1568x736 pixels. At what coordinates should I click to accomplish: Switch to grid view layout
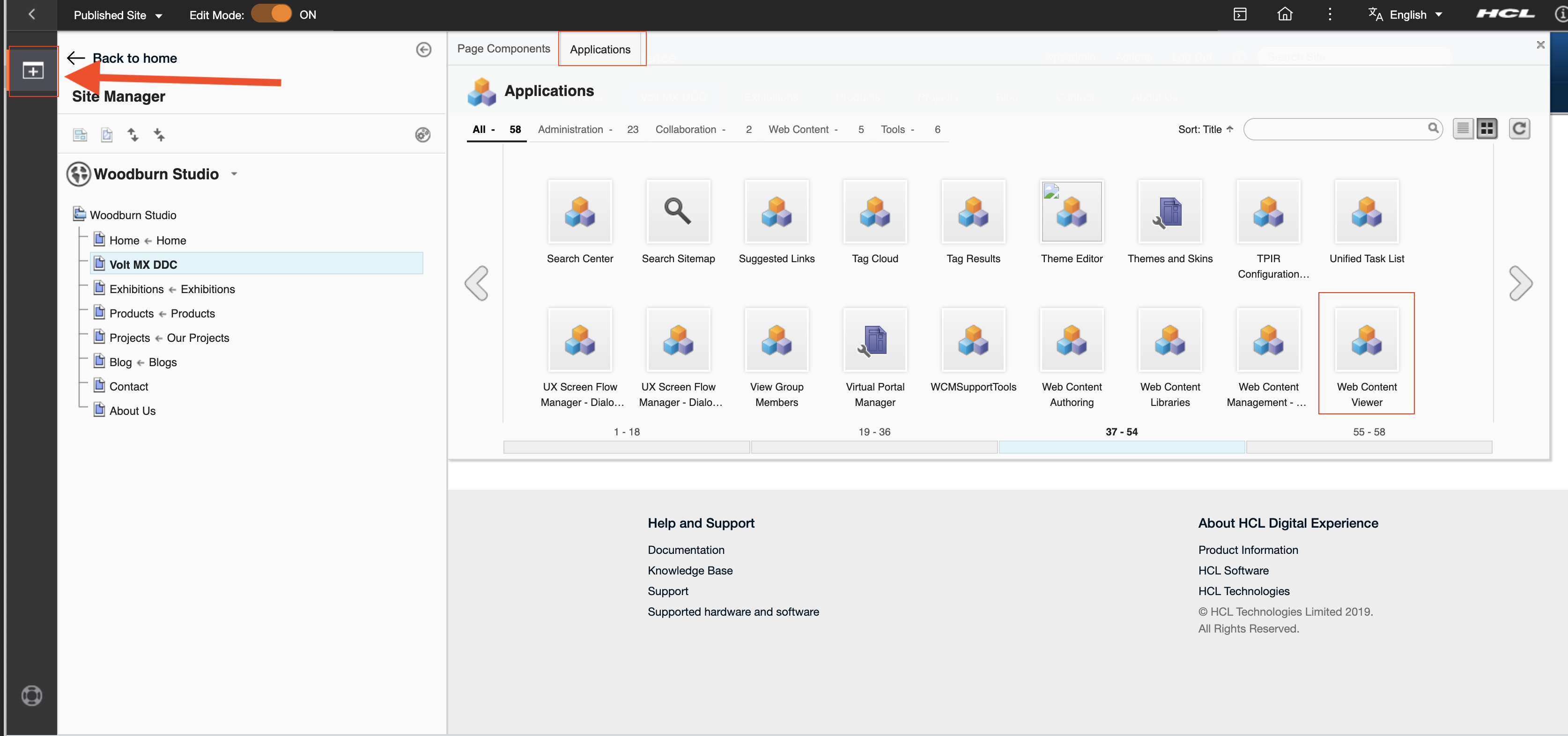[1486, 129]
